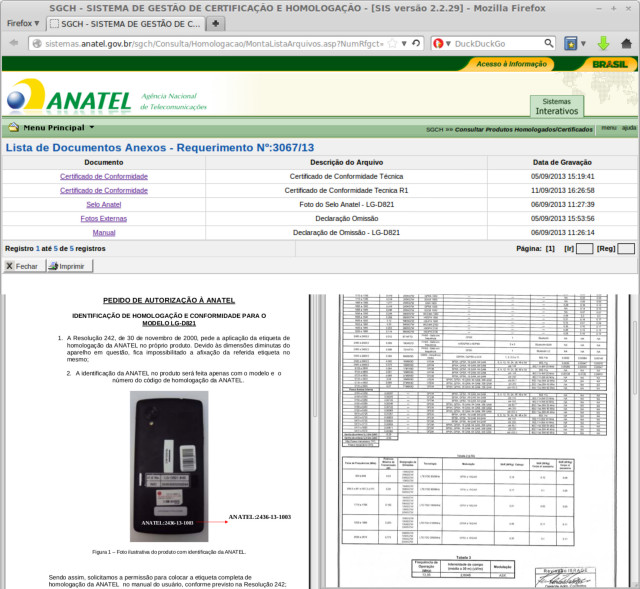Click the browser back arrow button
The width and height of the screenshot is (640, 589).
14,44
